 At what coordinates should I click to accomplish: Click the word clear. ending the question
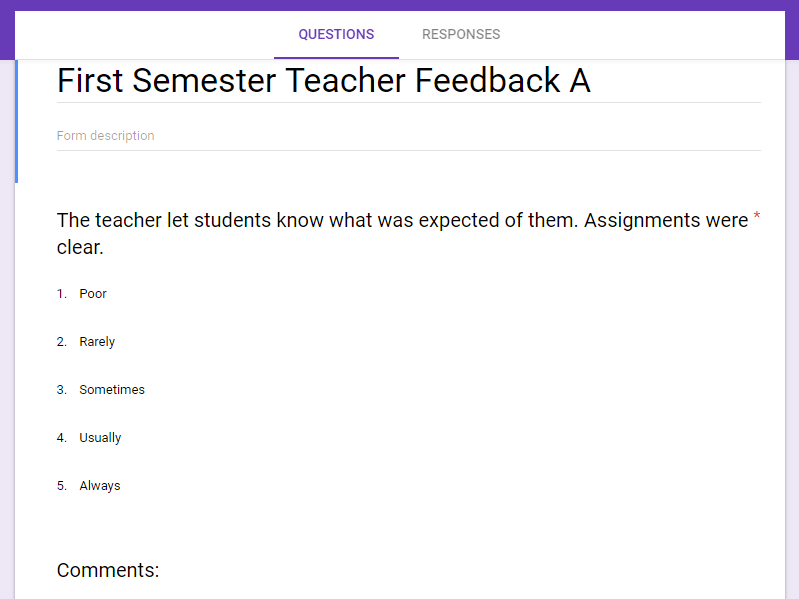point(80,248)
